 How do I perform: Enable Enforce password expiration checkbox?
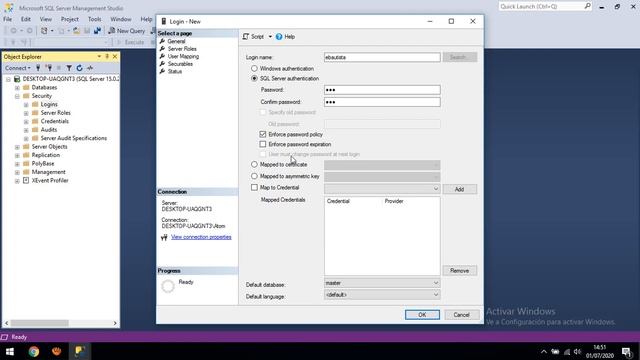(x=263, y=144)
